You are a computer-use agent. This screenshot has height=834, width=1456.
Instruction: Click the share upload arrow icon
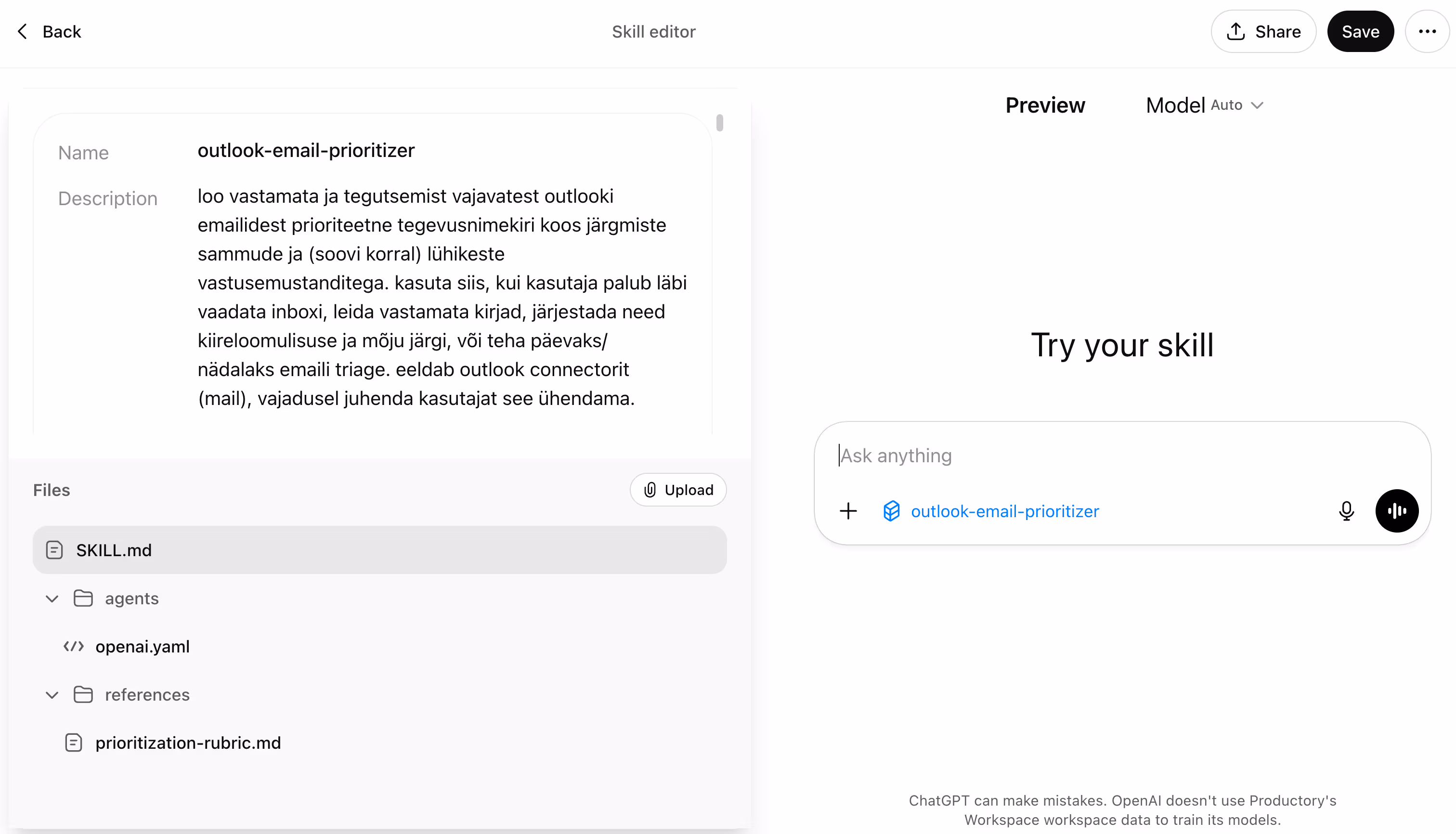pos(1235,31)
